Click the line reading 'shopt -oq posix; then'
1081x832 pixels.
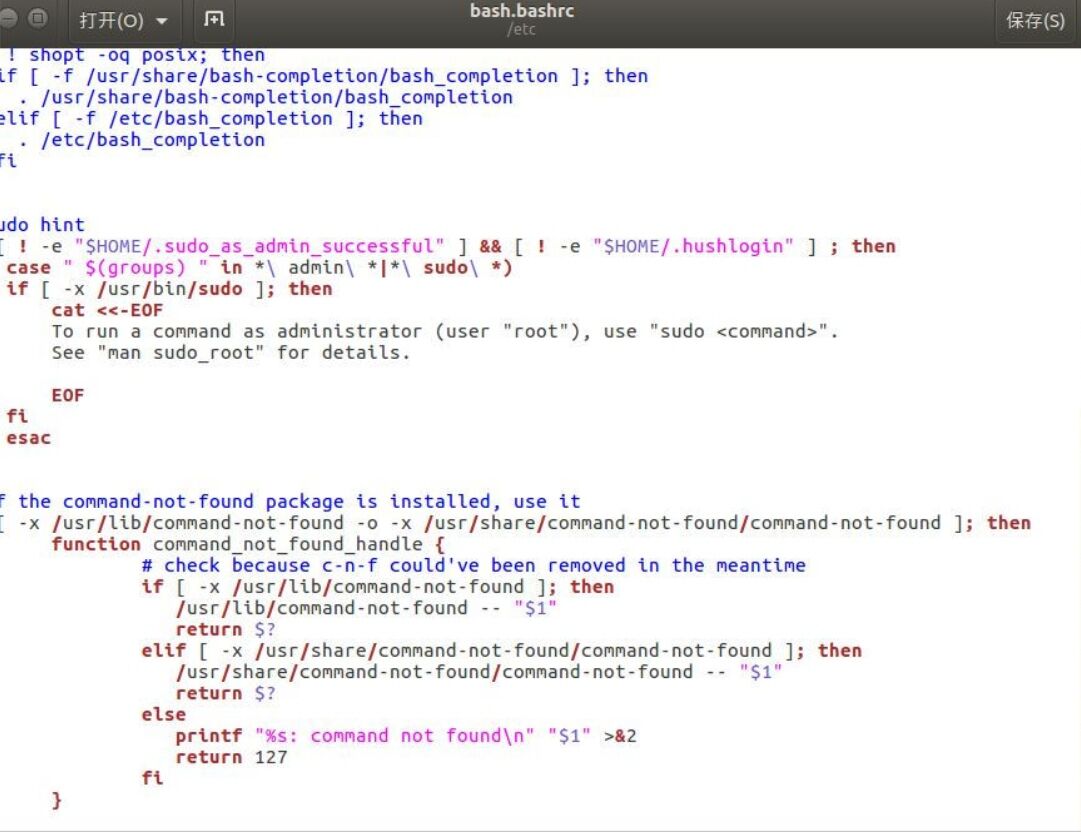tap(136, 54)
